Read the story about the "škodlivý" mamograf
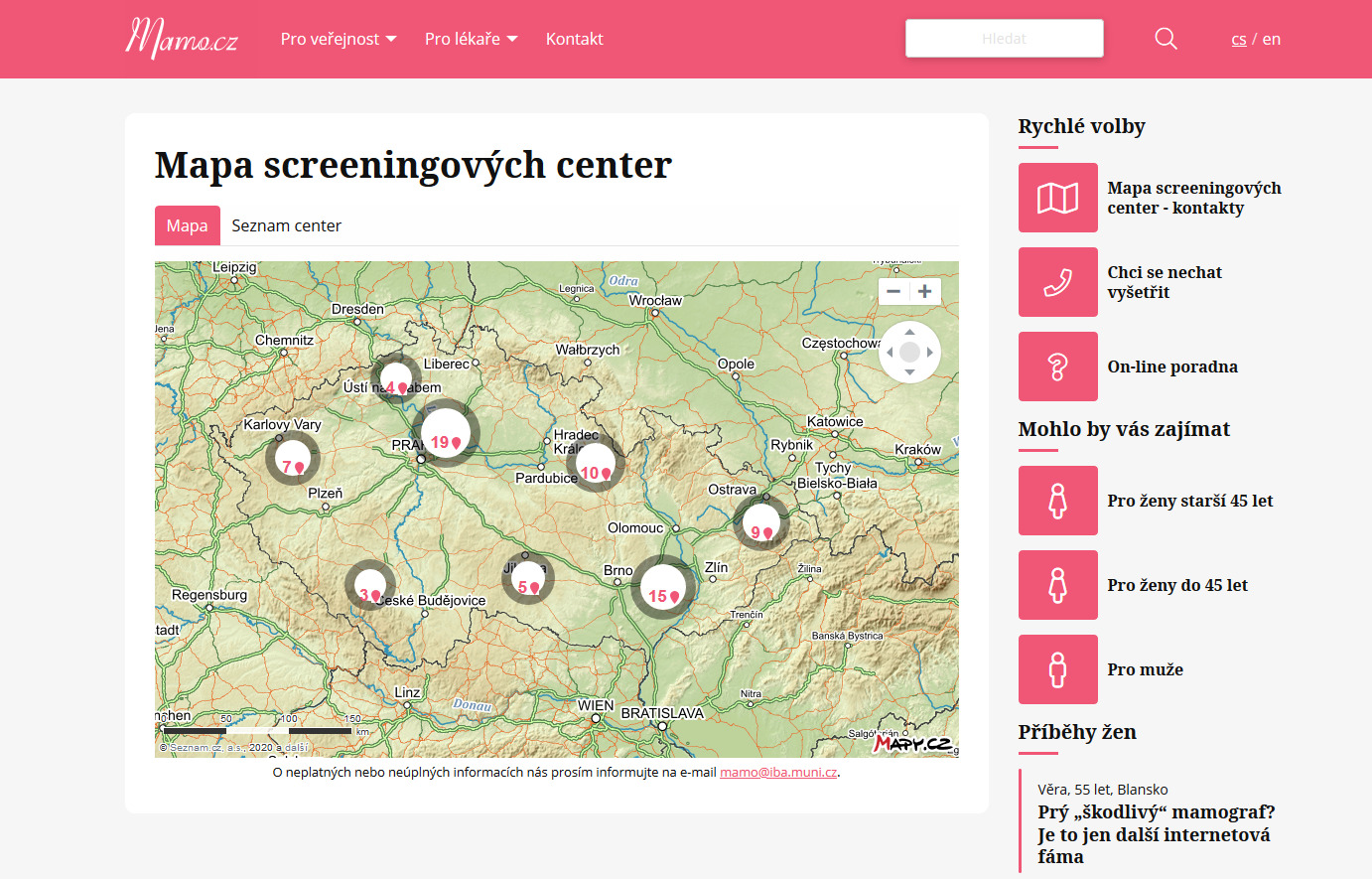The image size is (1372, 879). (1157, 834)
